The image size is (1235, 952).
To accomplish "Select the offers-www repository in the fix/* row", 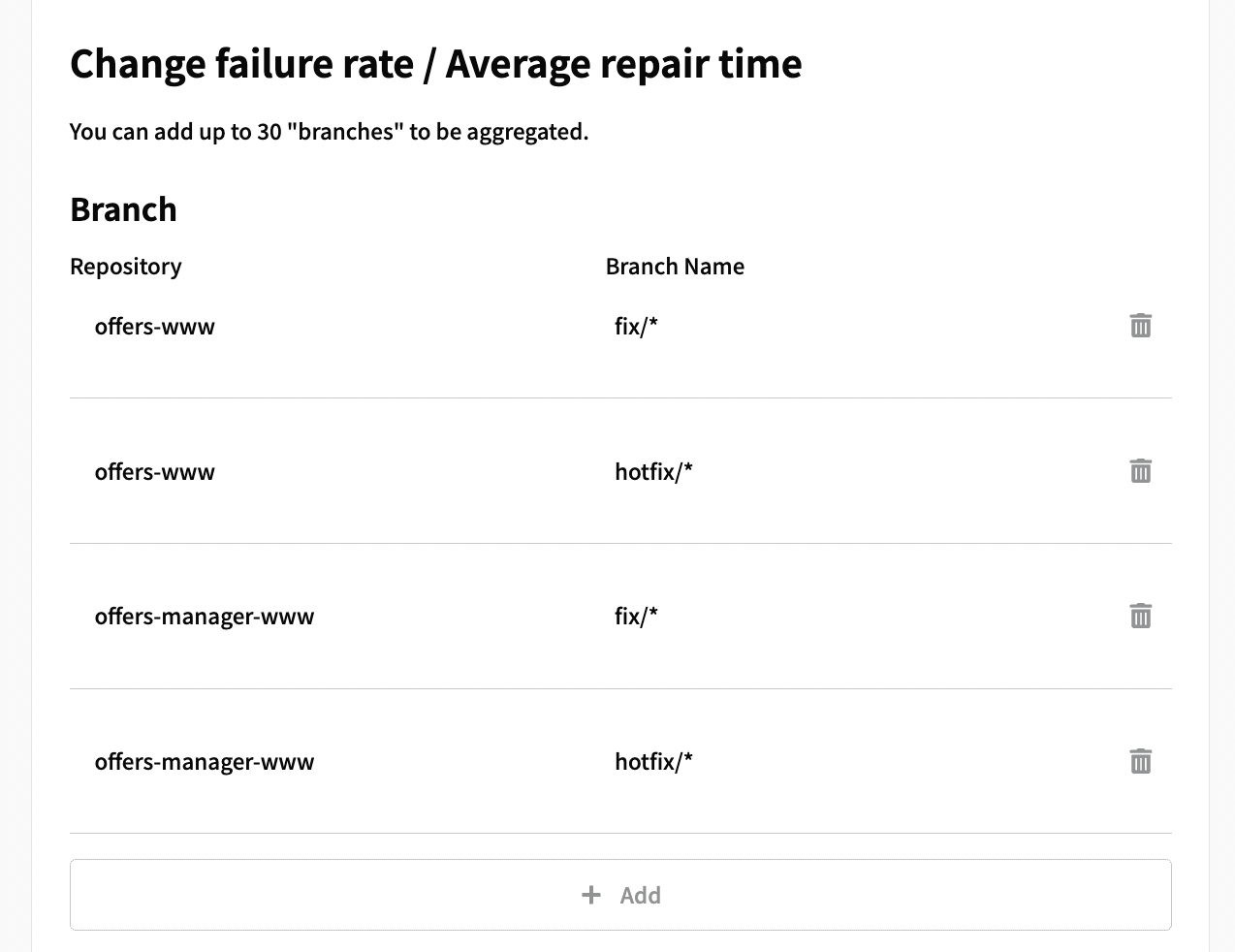I will click(x=155, y=327).
